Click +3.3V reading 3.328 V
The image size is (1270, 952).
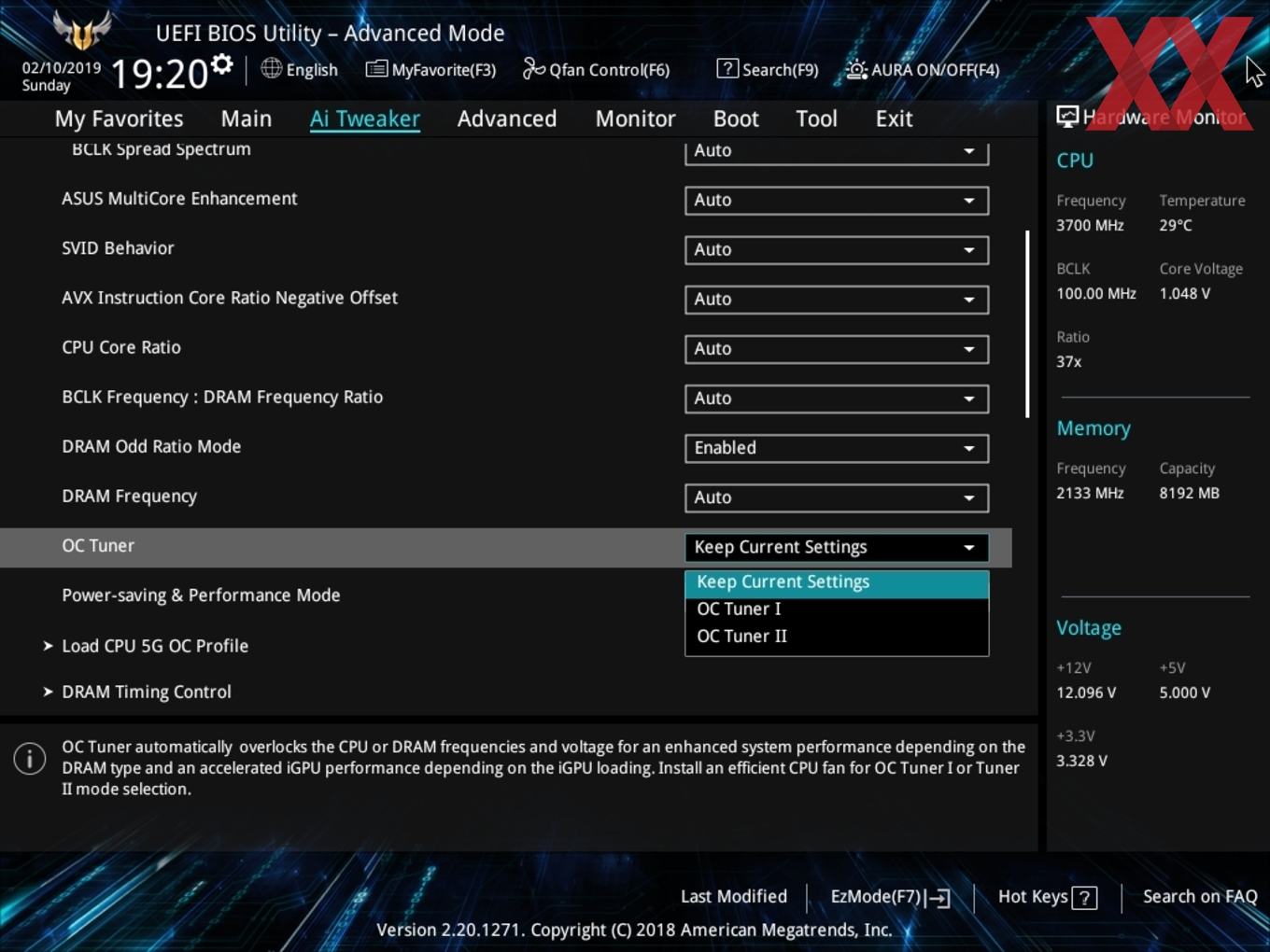coord(1081,761)
